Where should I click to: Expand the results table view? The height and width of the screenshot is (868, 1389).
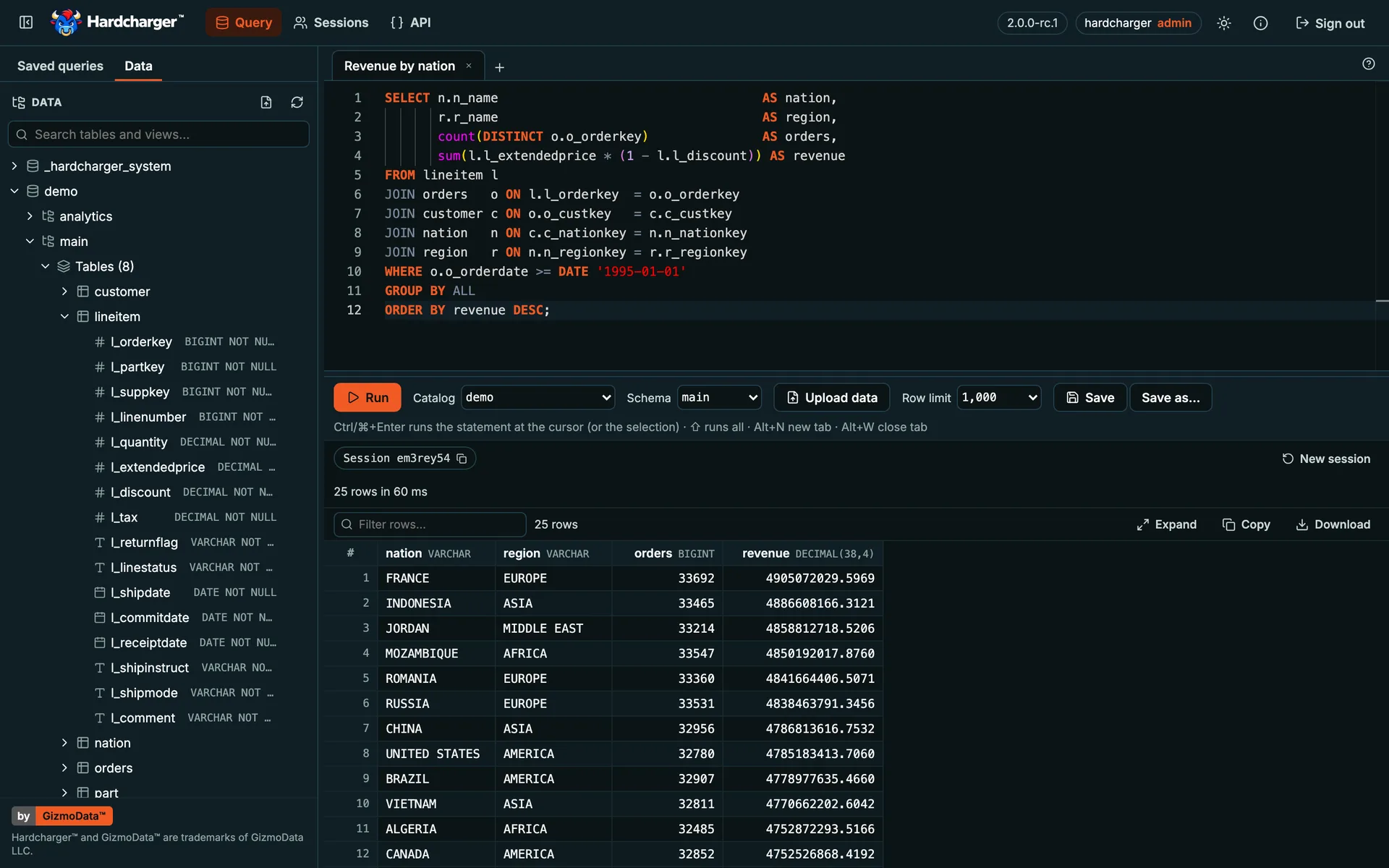pyautogui.click(x=1166, y=524)
